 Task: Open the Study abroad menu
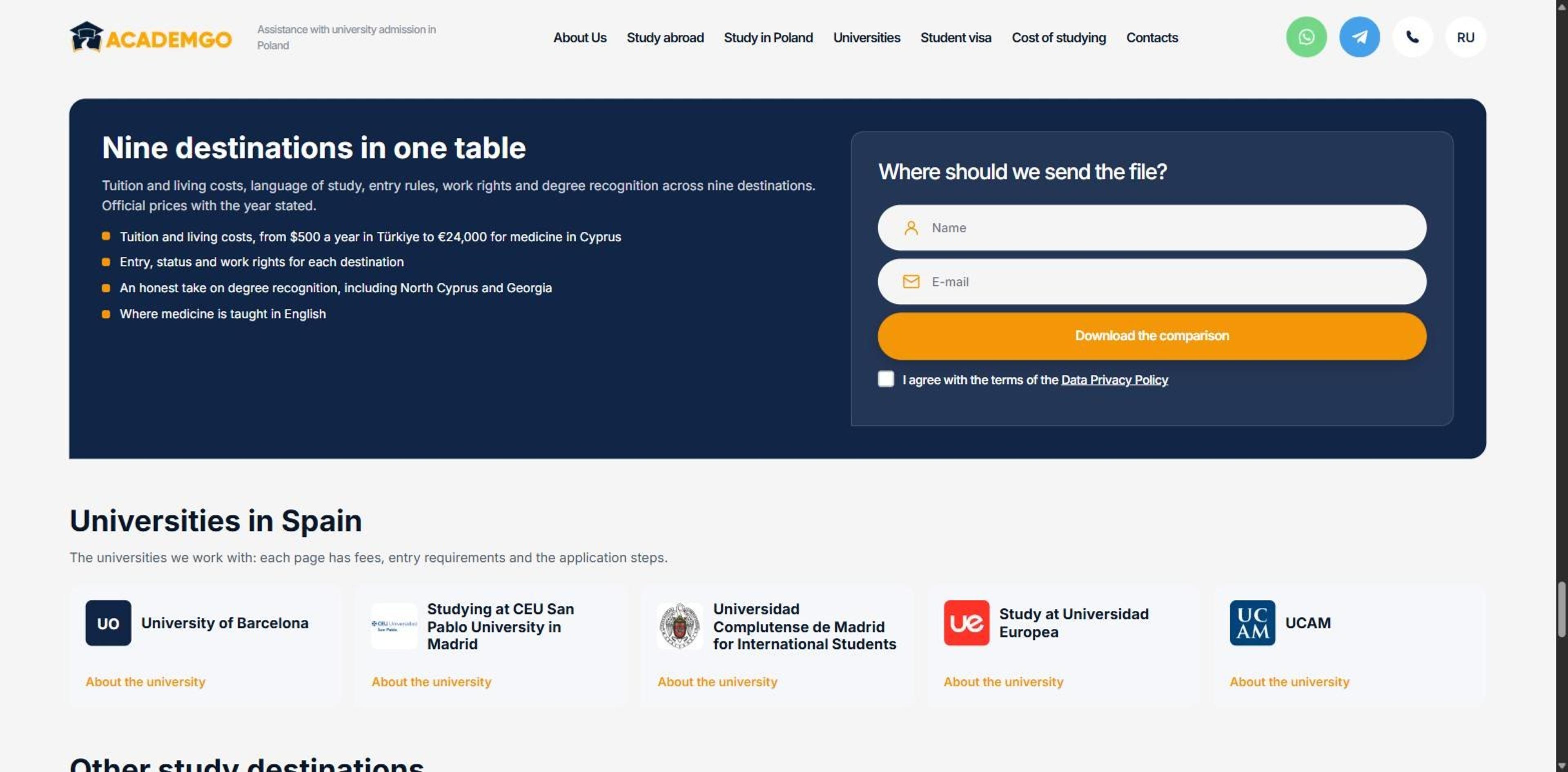(x=665, y=38)
